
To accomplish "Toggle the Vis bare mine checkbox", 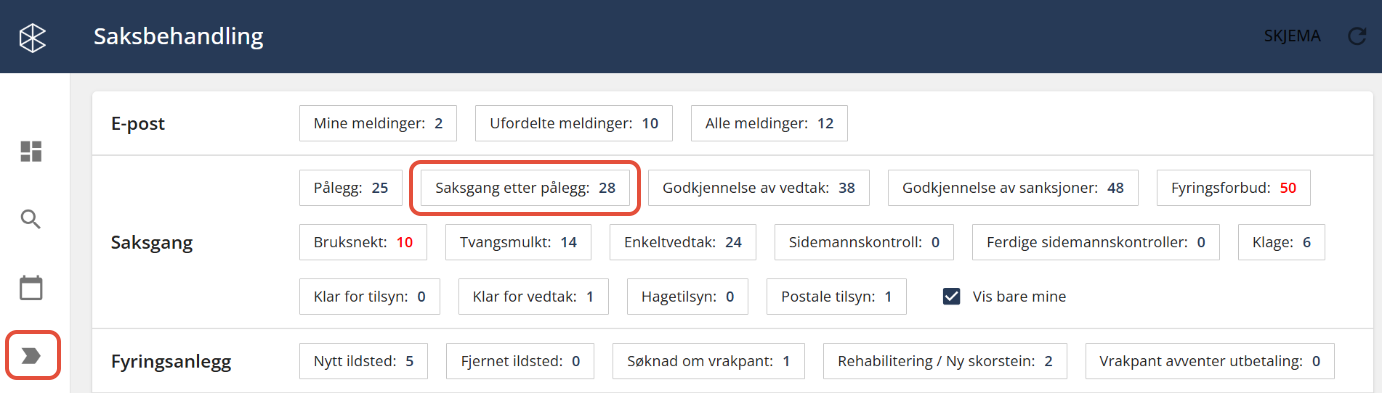I will coord(951,296).
